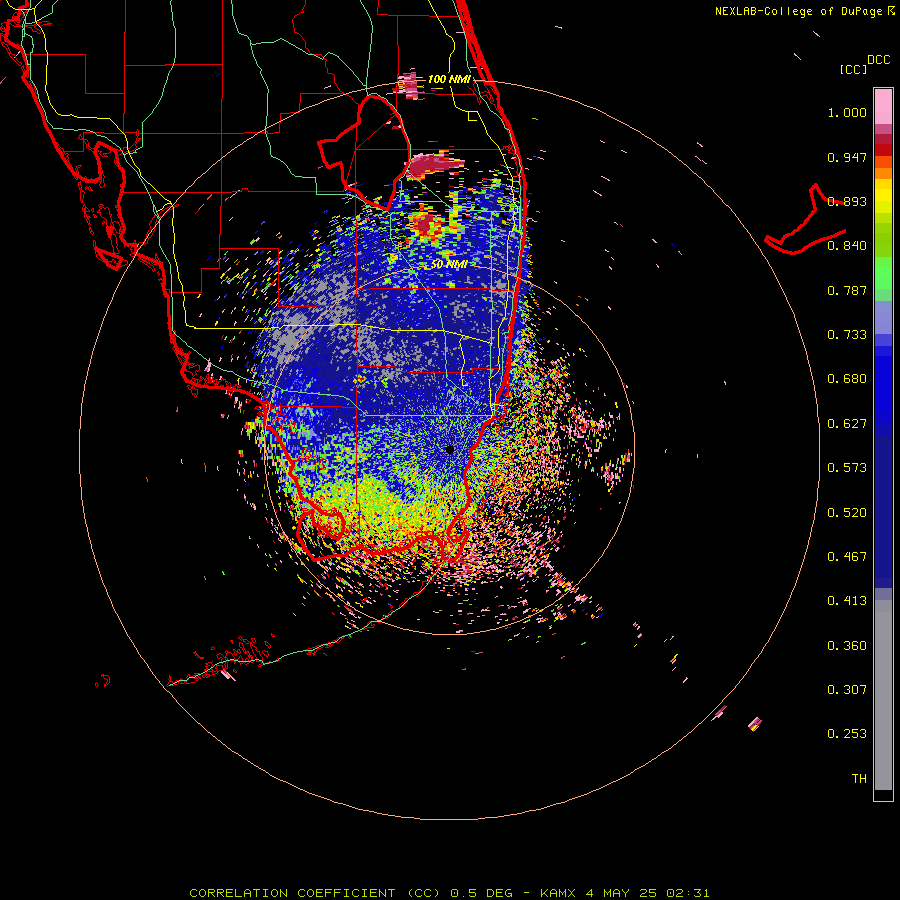Click the 4 MAY 25 02:31 timestamp
This screenshot has width=900, height=900.
[x=647, y=893]
